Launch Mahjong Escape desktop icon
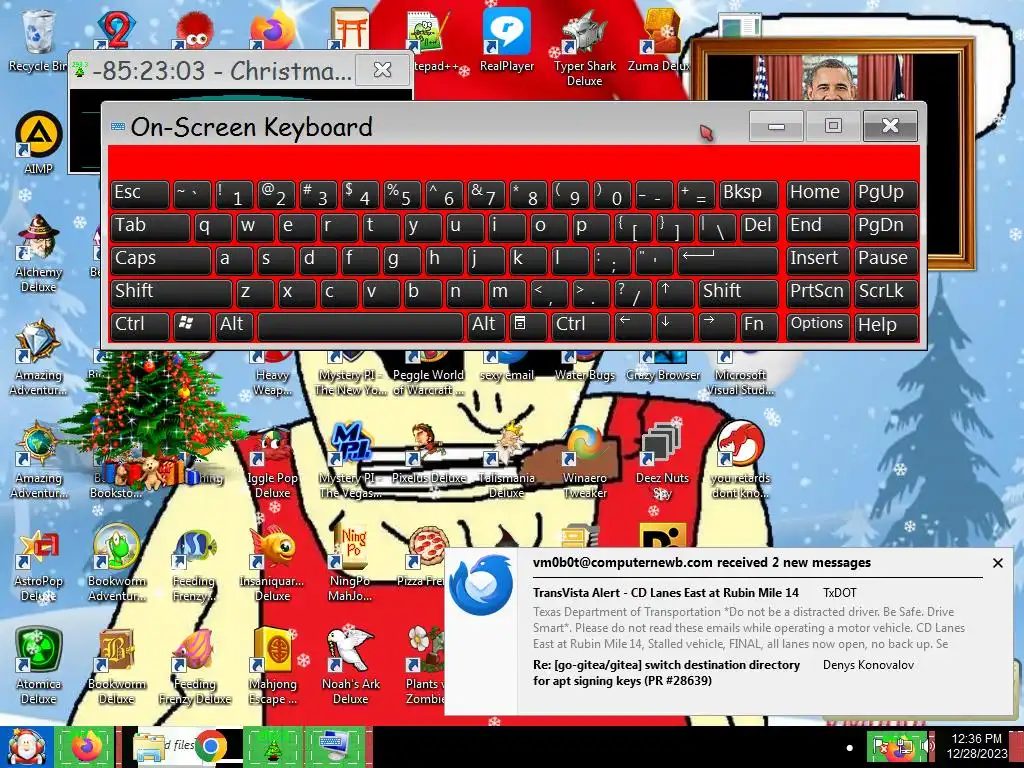 pyautogui.click(x=272, y=666)
